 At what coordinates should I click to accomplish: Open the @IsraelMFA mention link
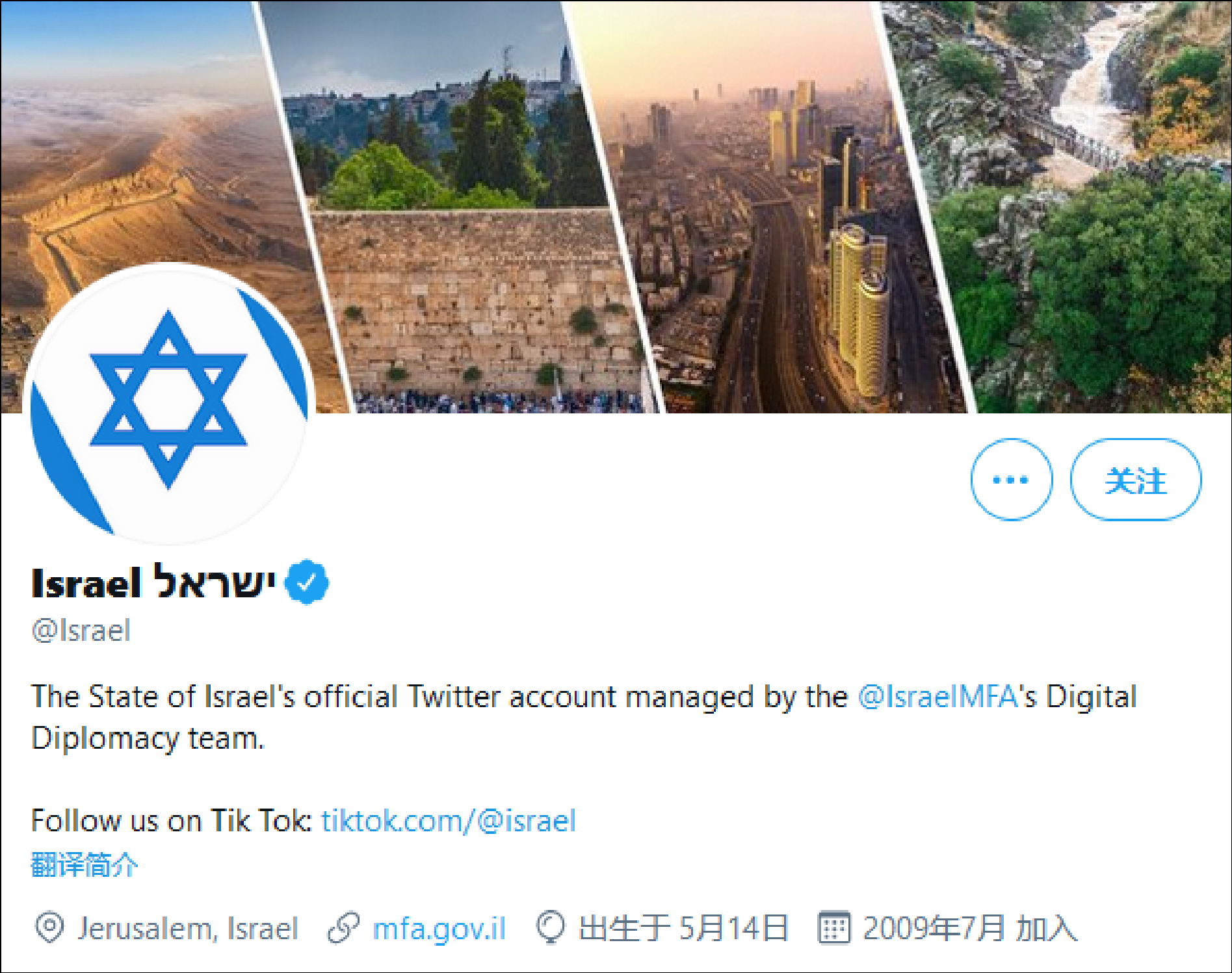coord(938,696)
